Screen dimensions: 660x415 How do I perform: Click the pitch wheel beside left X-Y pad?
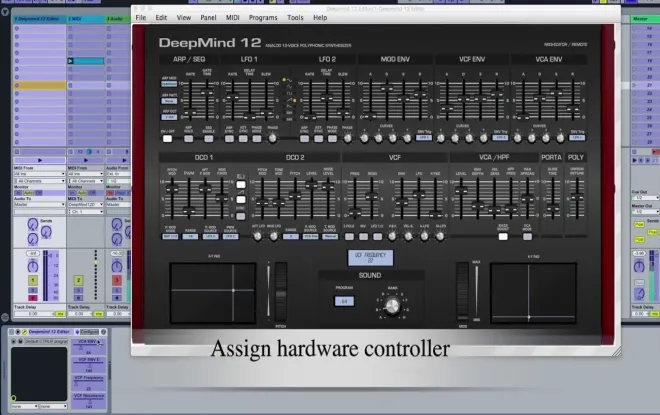(x=281, y=293)
